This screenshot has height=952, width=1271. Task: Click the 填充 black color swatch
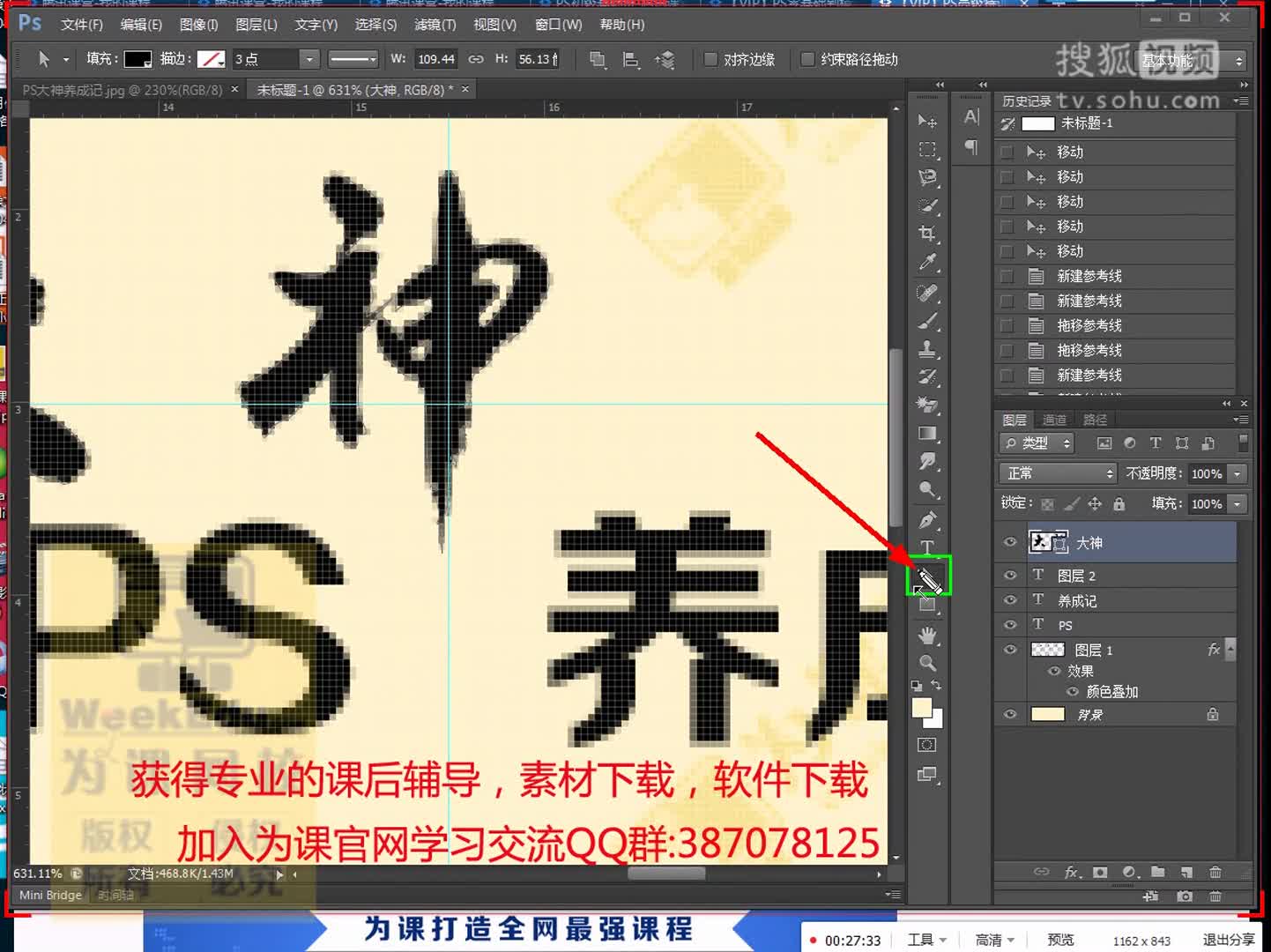(x=138, y=59)
